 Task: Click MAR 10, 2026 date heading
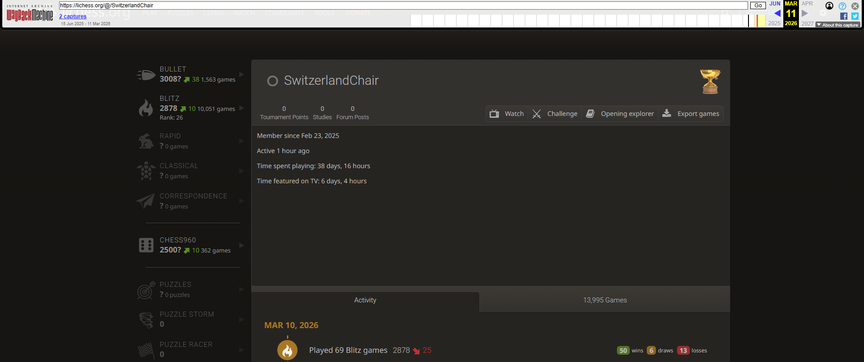291,326
